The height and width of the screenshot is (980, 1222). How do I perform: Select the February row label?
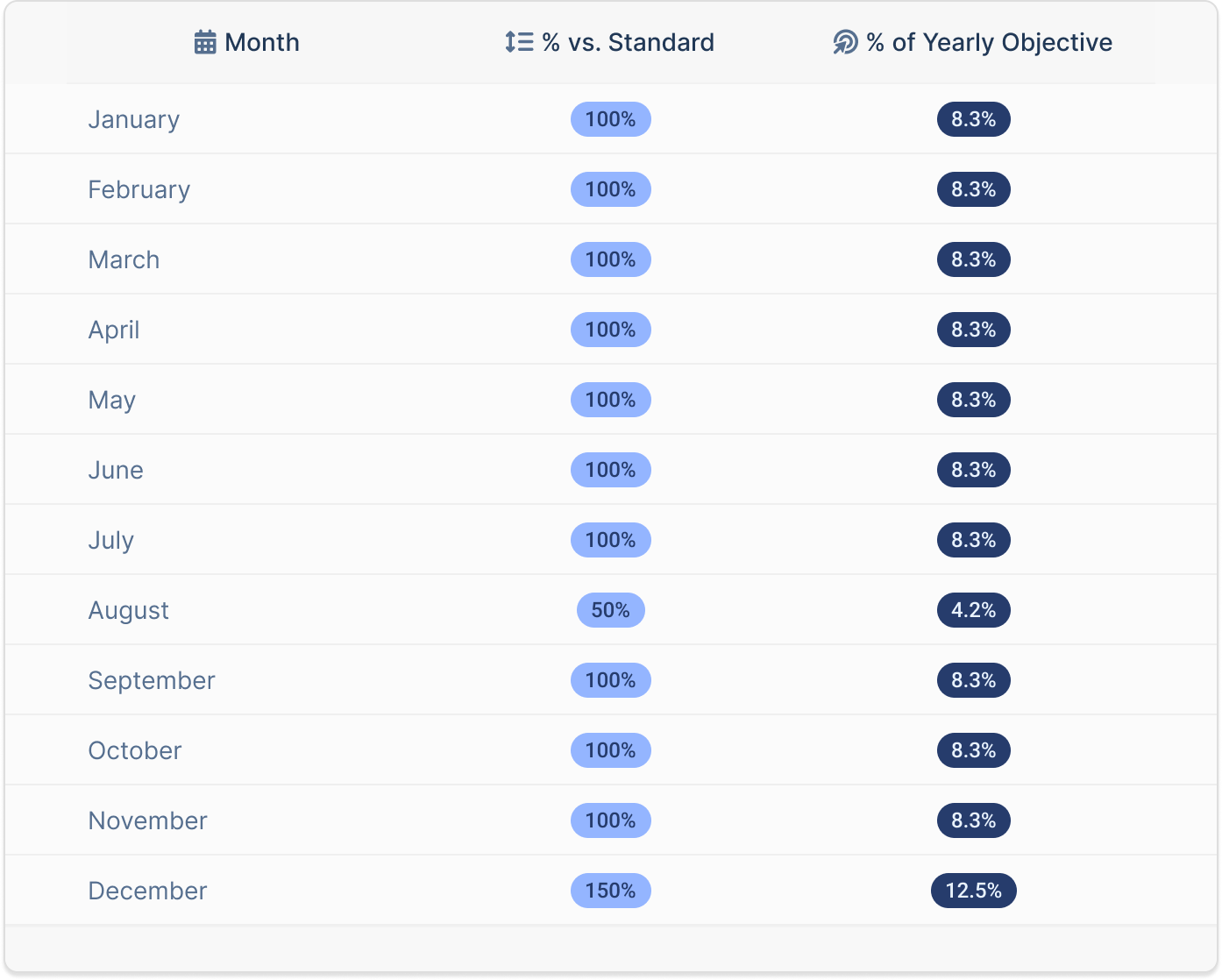[139, 189]
